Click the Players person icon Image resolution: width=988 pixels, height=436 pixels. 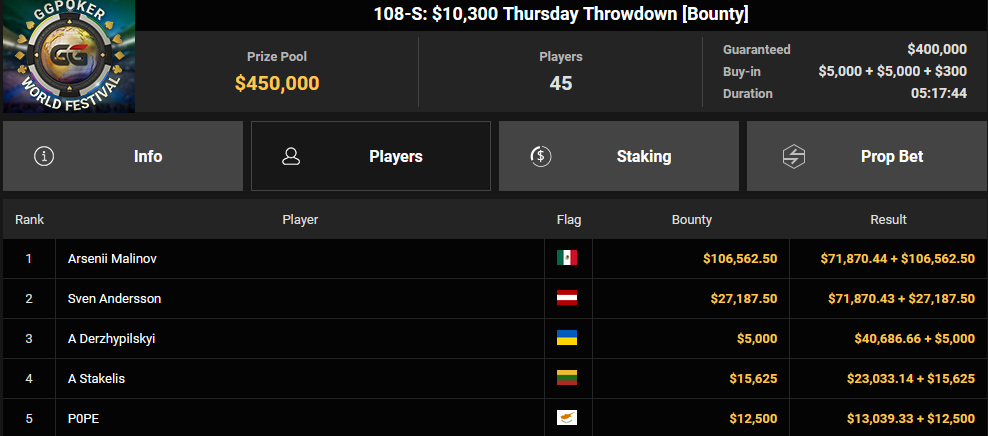pos(291,156)
